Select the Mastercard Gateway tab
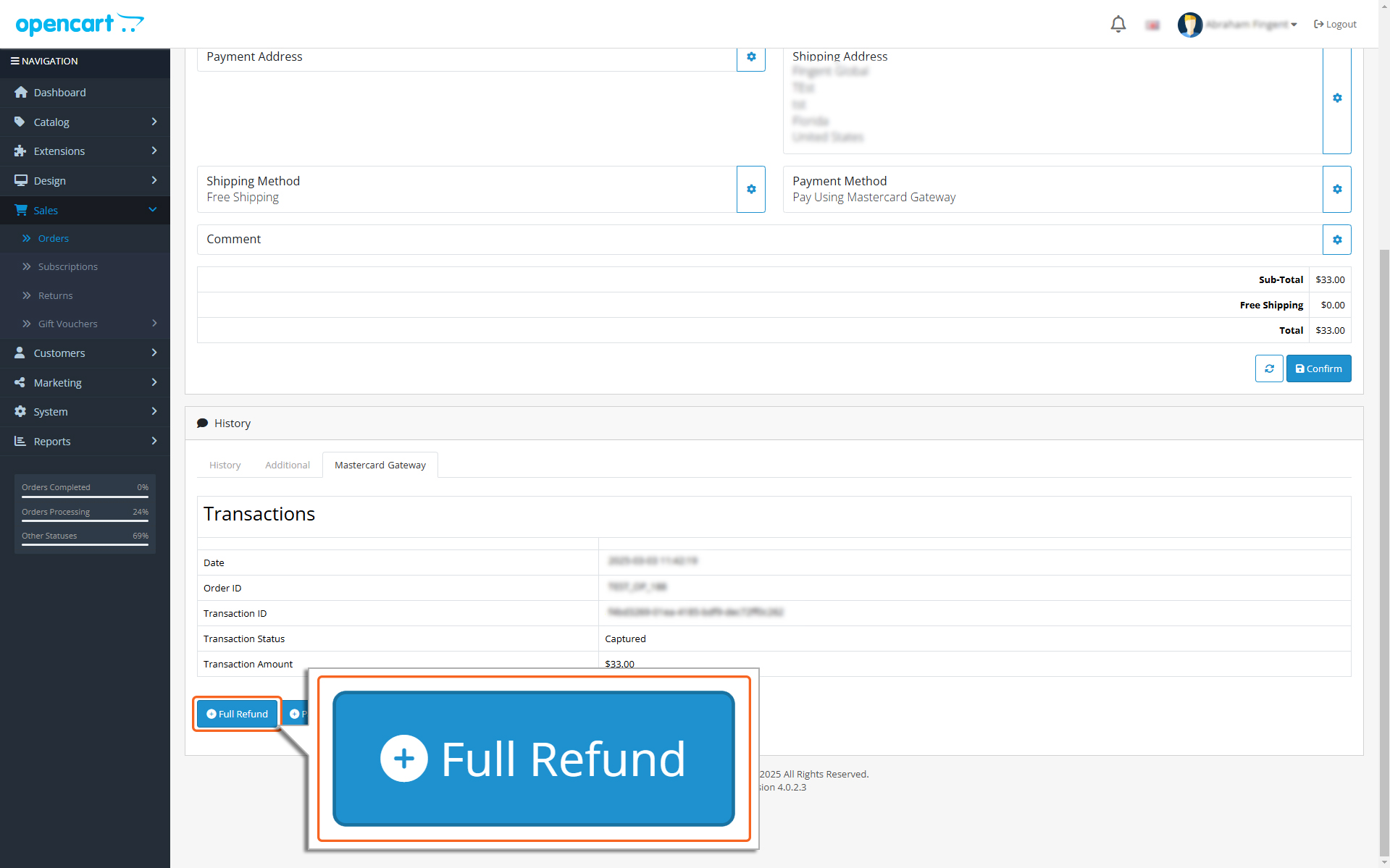This screenshot has height=868, width=1390. pyautogui.click(x=380, y=465)
